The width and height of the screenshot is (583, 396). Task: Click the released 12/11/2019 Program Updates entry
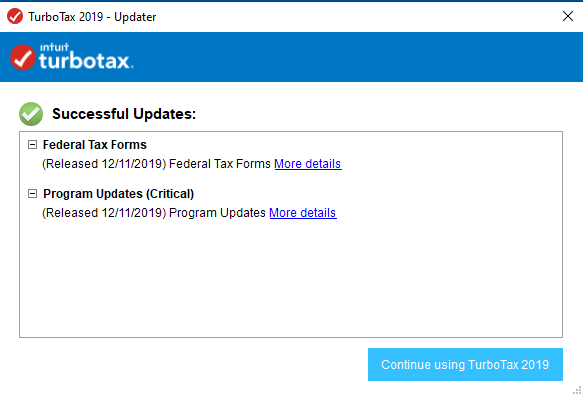click(154, 213)
